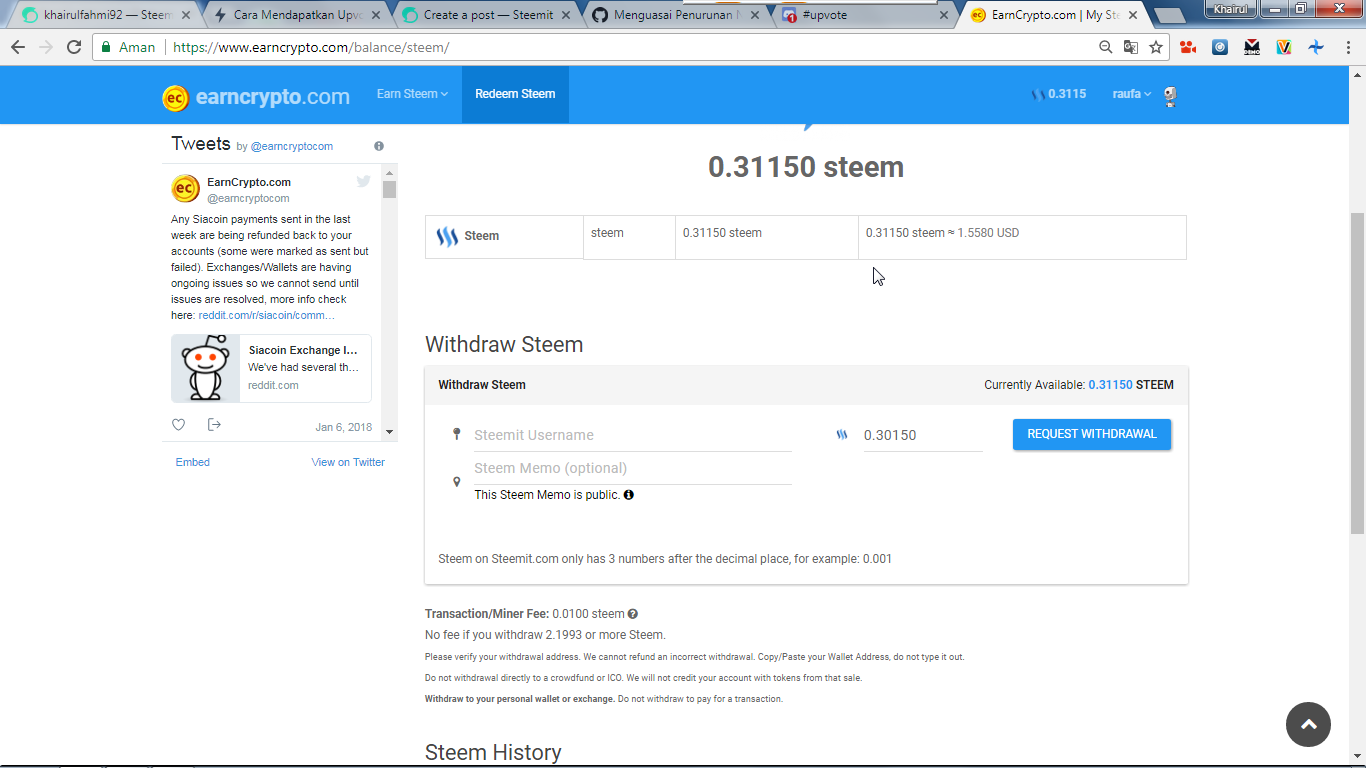Screen dimensions: 1366x768
Task: Click the tweet widget scroll up arrow
Action: click(x=390, y=171)
